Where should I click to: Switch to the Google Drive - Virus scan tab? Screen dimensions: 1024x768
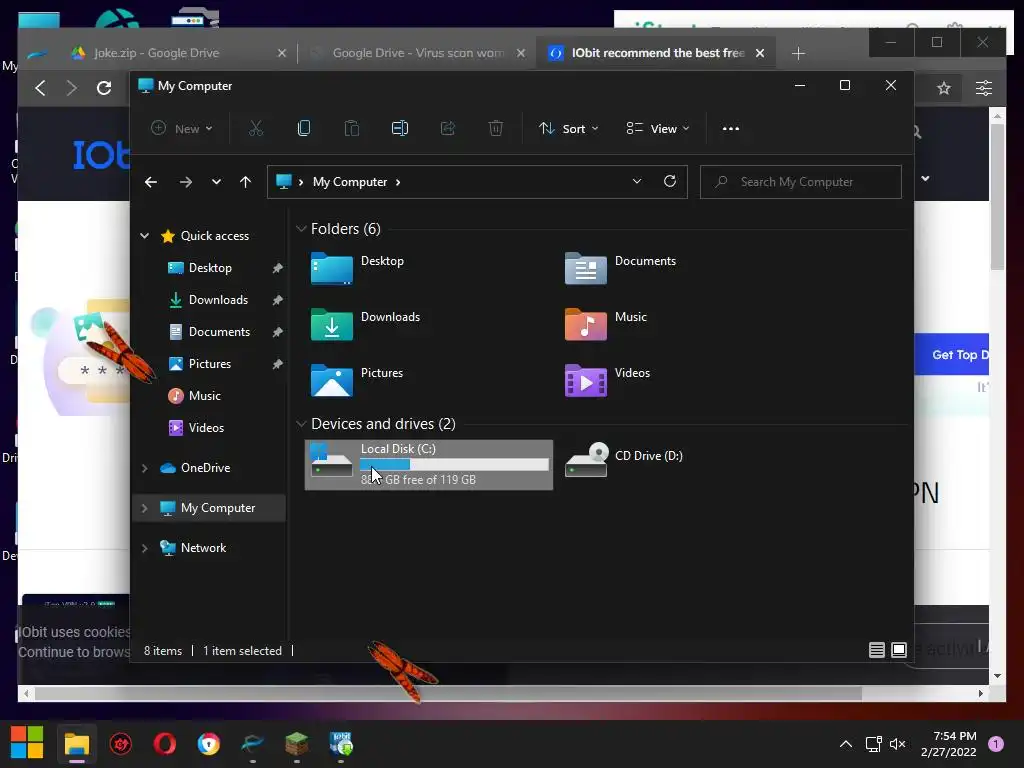pyautogui.click(x=418, y=53)
